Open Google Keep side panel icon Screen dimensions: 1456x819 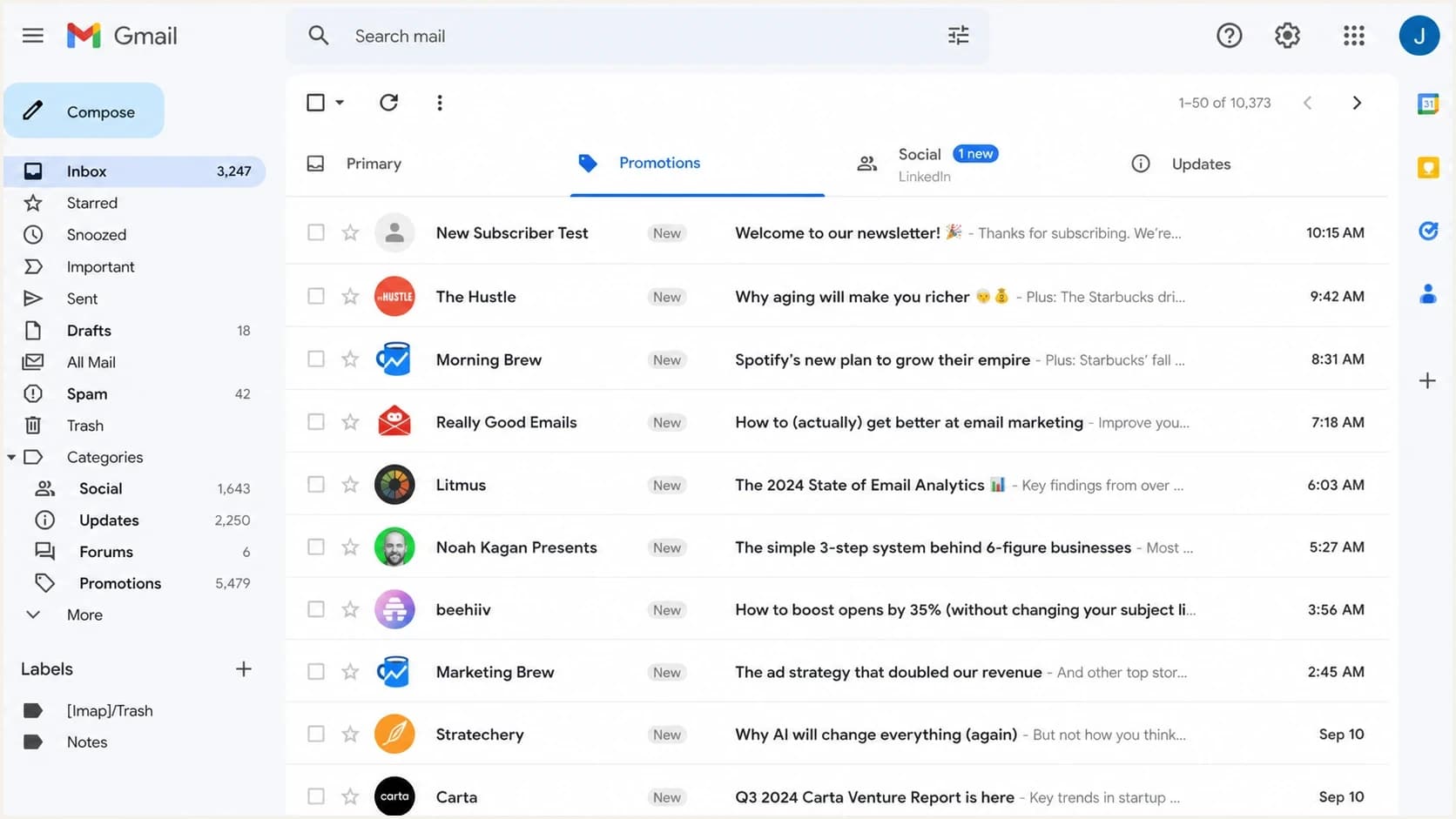[x=1428, y=167]
